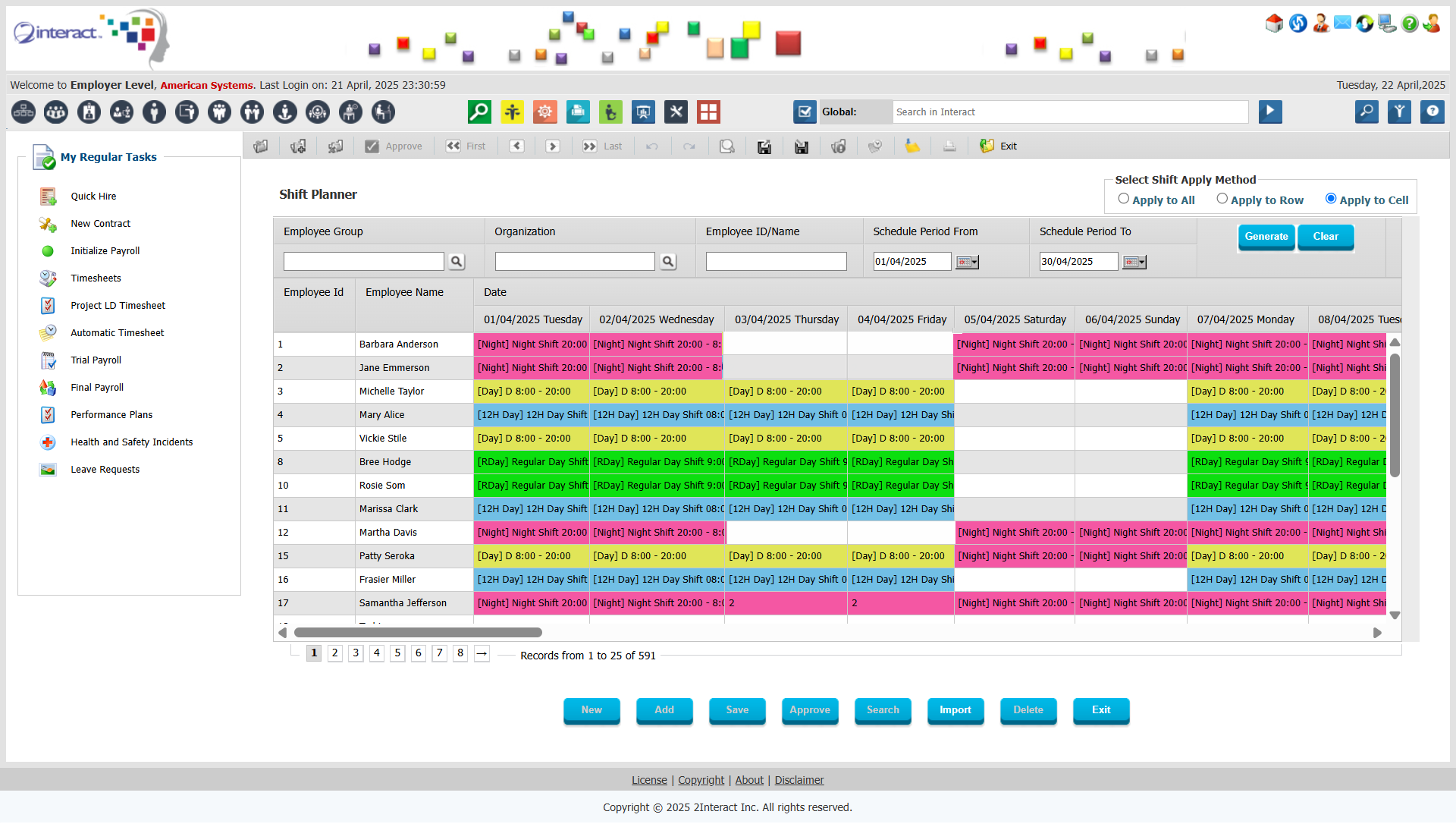Click the green question mark help icon
The height and width of the screenshot is (824, 1456).
[x=1410, y=24]
